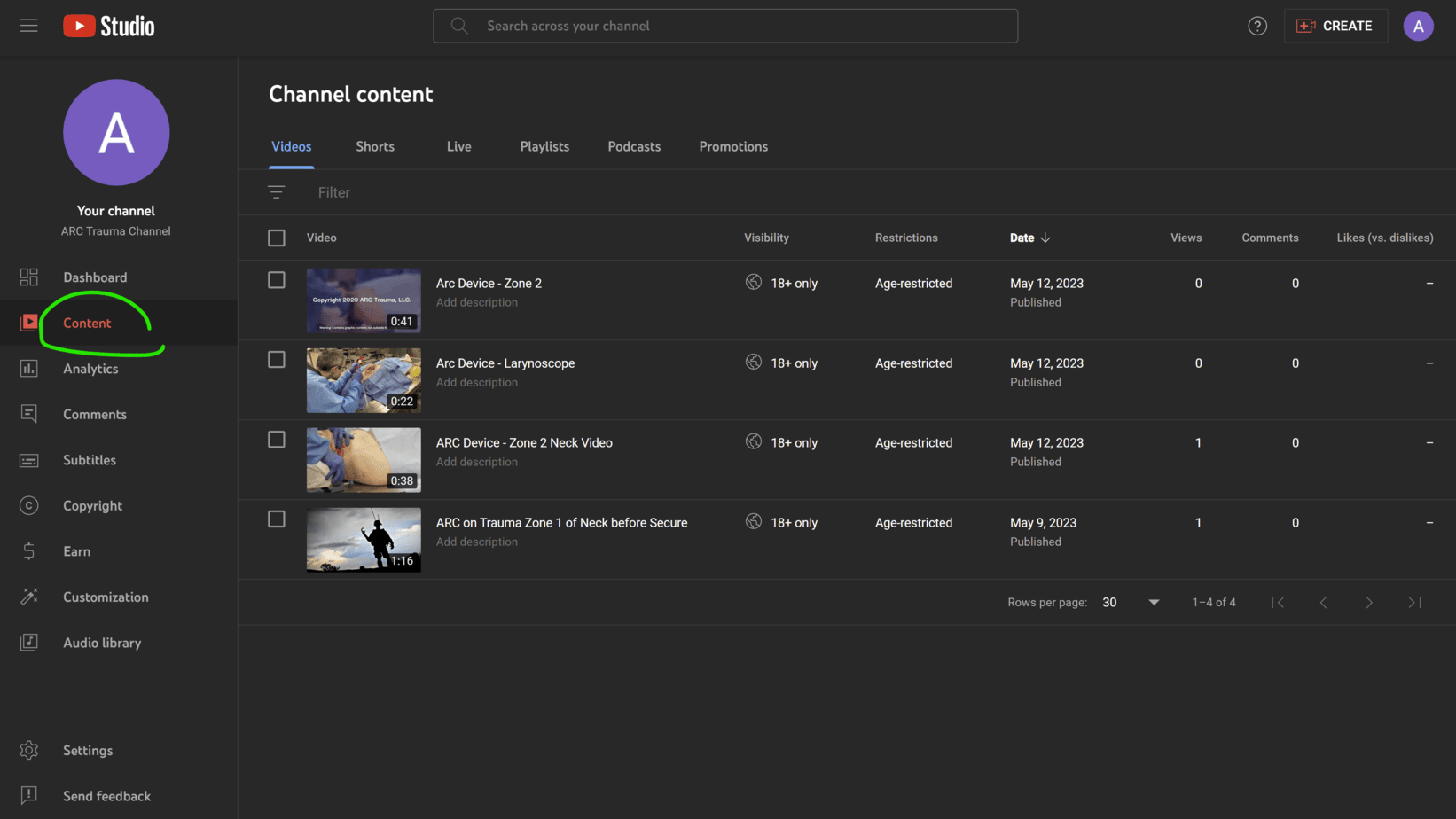Viewport: 1456px width, 819px height.
Task: Go to previous page of results
Action: pyautogui.click(x=1323, y=603)
